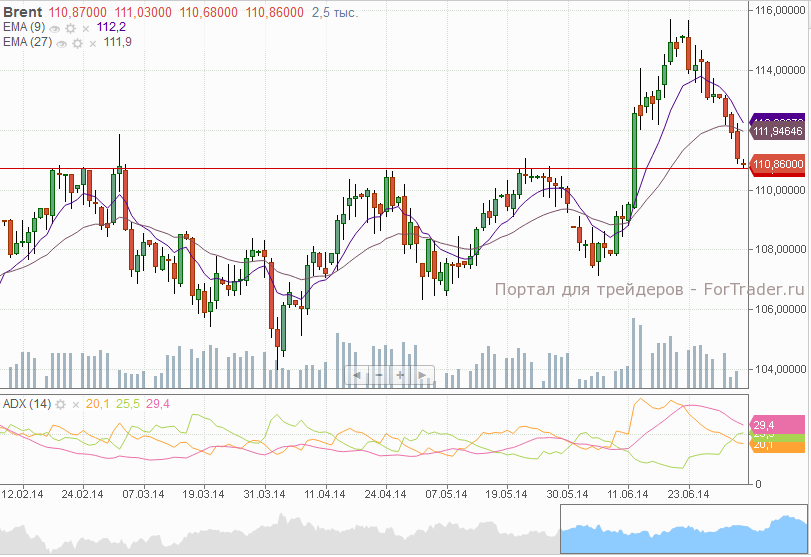Click the 24.02.14 date axis label
The image size is (811, 557).
[x=82, y=494]
